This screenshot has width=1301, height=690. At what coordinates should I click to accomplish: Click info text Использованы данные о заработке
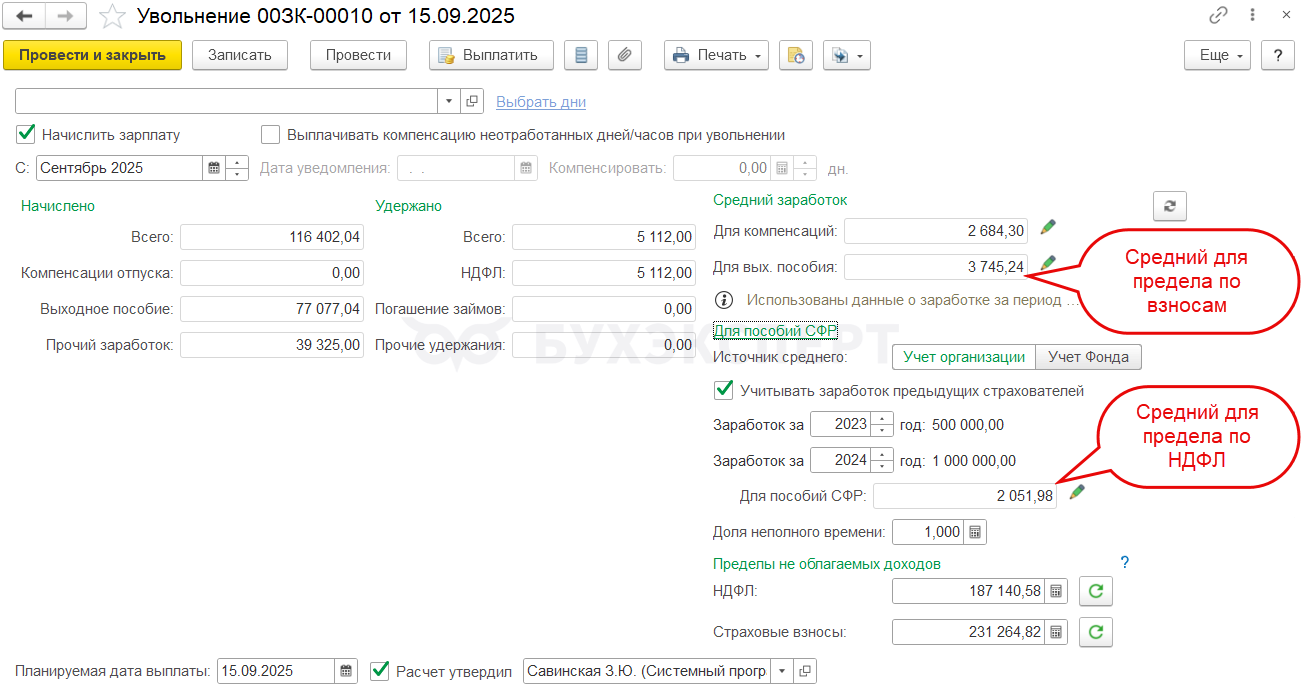tap(913, 299)
